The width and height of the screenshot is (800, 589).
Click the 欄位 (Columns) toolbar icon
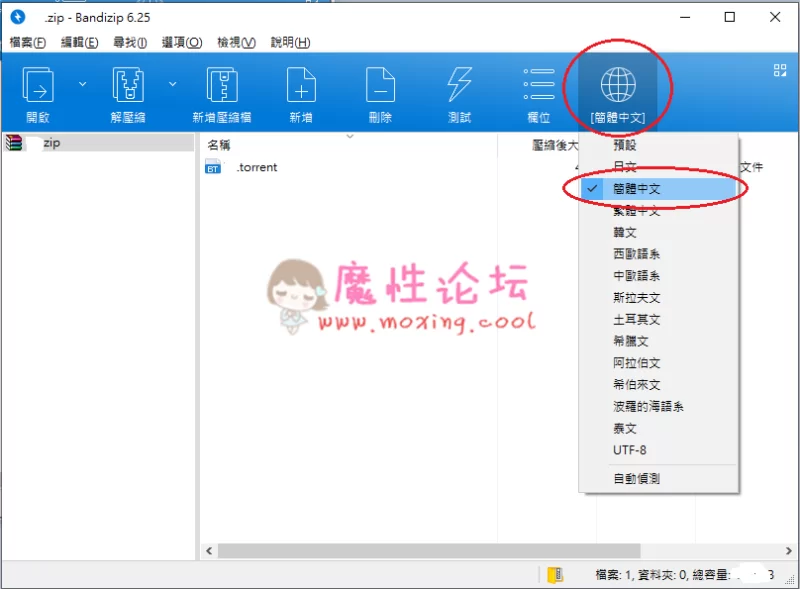(x=538, y=86)
